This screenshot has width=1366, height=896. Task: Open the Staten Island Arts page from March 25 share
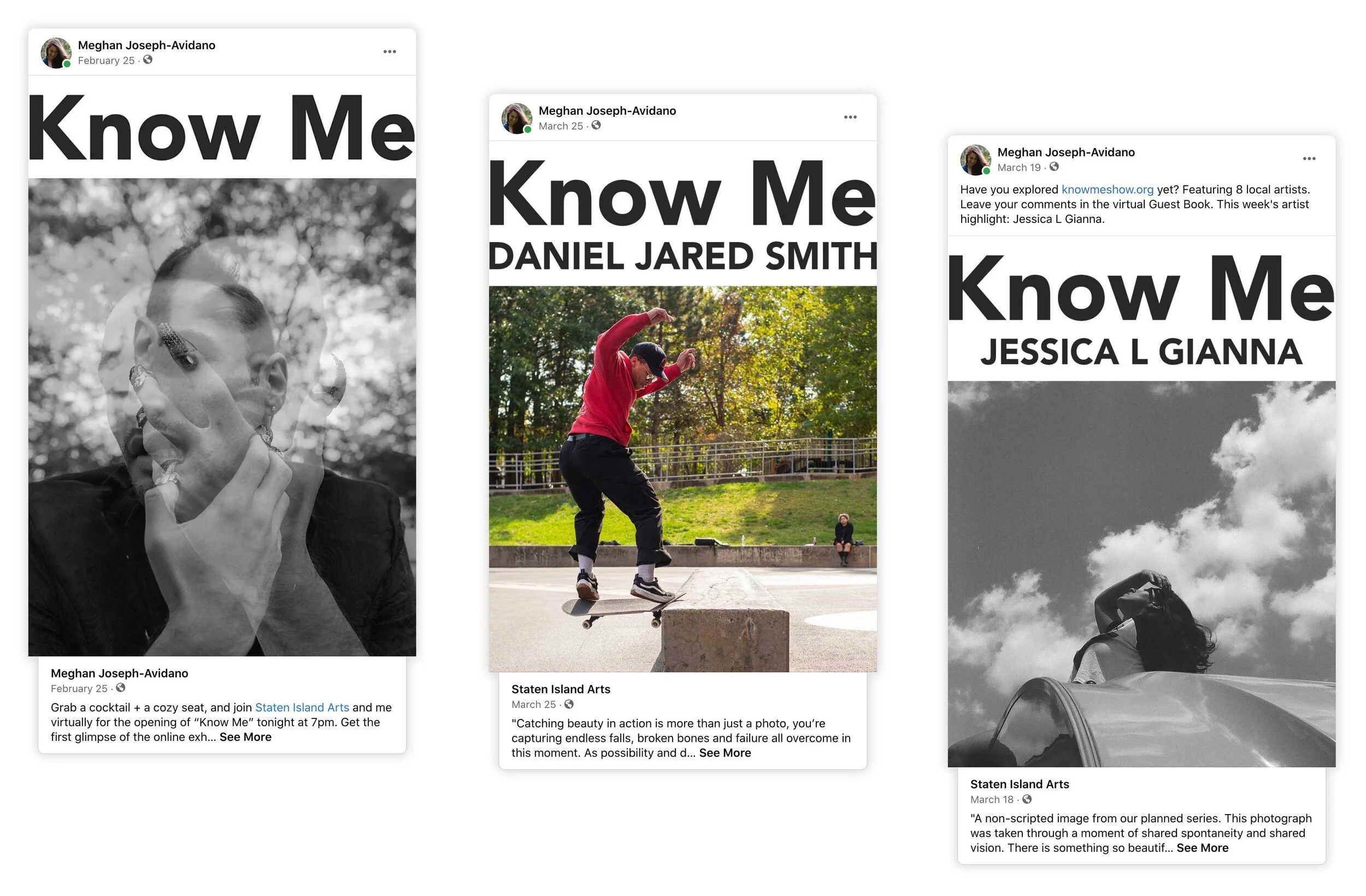pos(561,689)
